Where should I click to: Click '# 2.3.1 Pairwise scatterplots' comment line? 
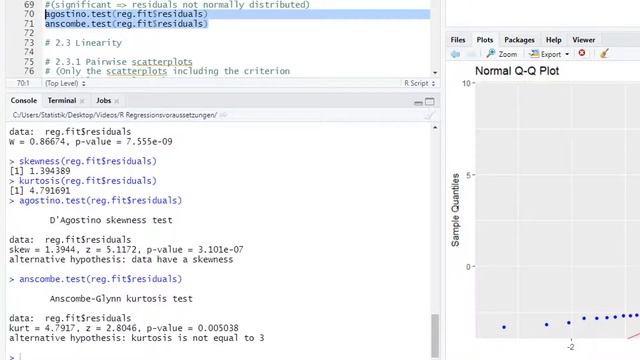(x=118, y=62)
